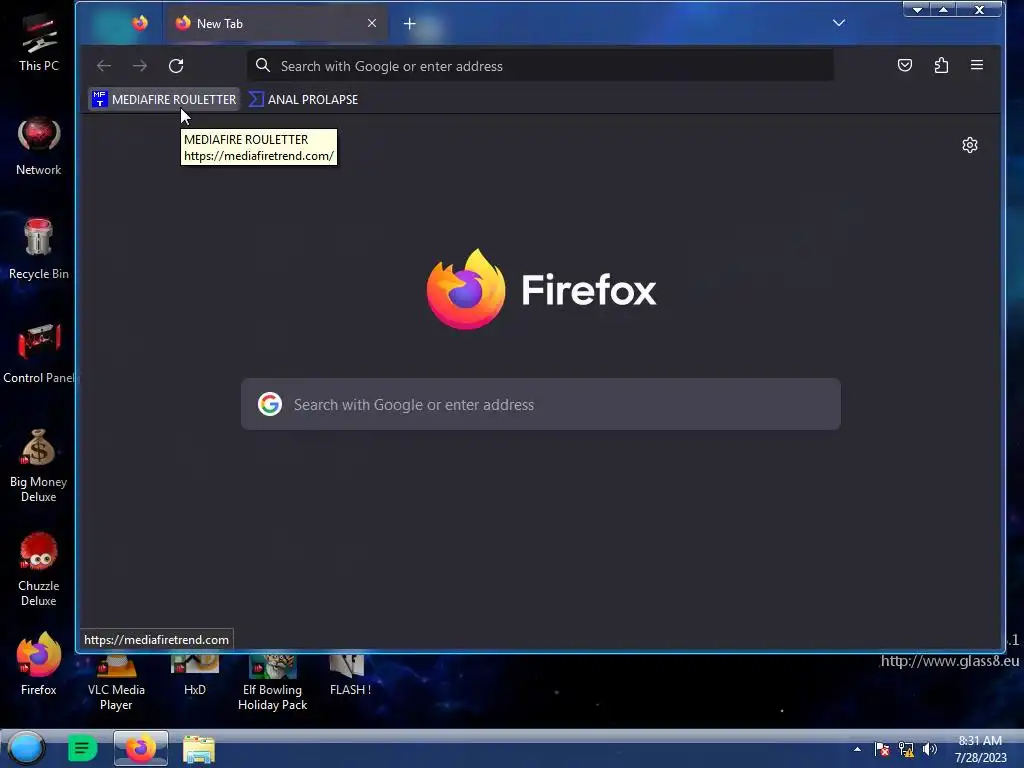Launch Elf Bowling Holiday Pack shortcut
This screenshot has height=768, width=1024.
pyautogui.click(x=272, y=683)
